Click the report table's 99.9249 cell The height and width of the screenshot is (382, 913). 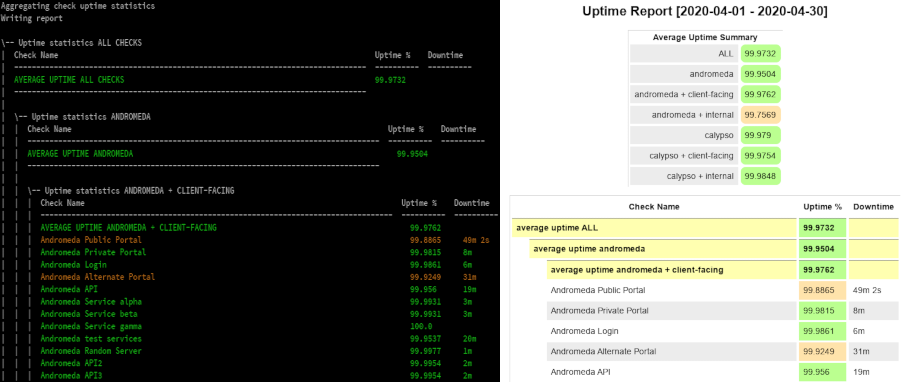[x=822, y=351]
